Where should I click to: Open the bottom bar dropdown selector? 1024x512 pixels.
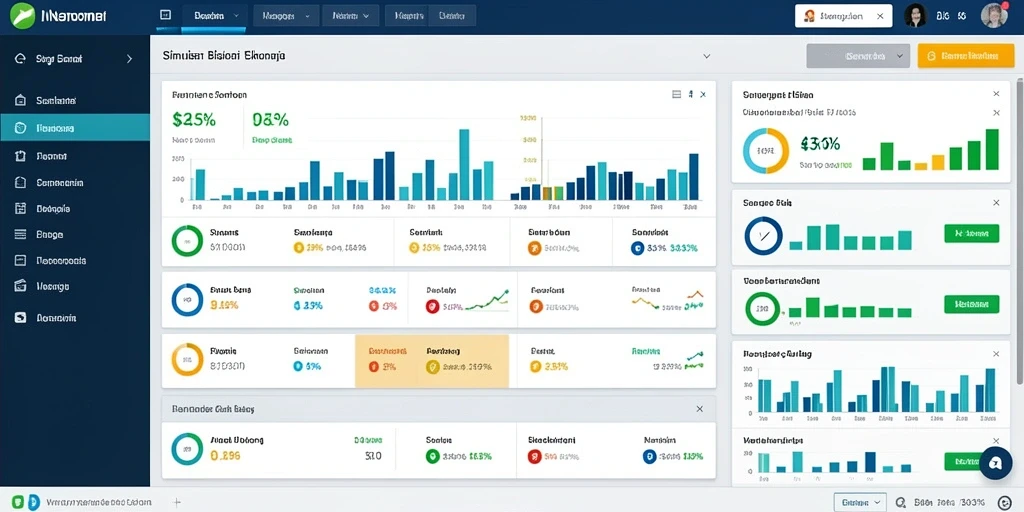860,502
